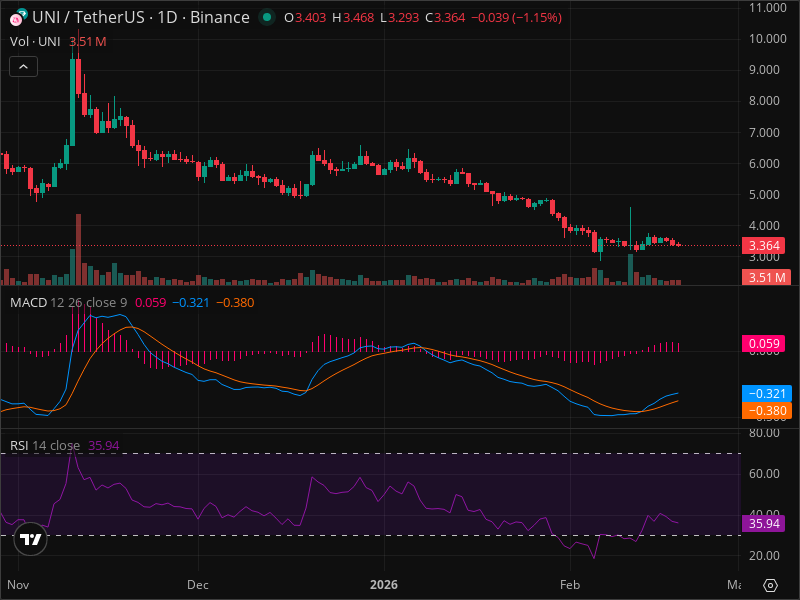
Task: Click the 2026 label on the time axis
Action: pyautogui.click(x=384, y=585)
